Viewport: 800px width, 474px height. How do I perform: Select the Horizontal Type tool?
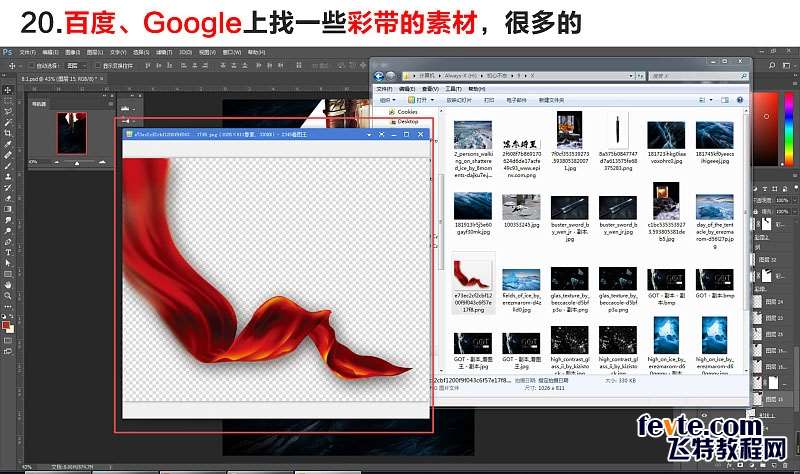coord(8,252)
